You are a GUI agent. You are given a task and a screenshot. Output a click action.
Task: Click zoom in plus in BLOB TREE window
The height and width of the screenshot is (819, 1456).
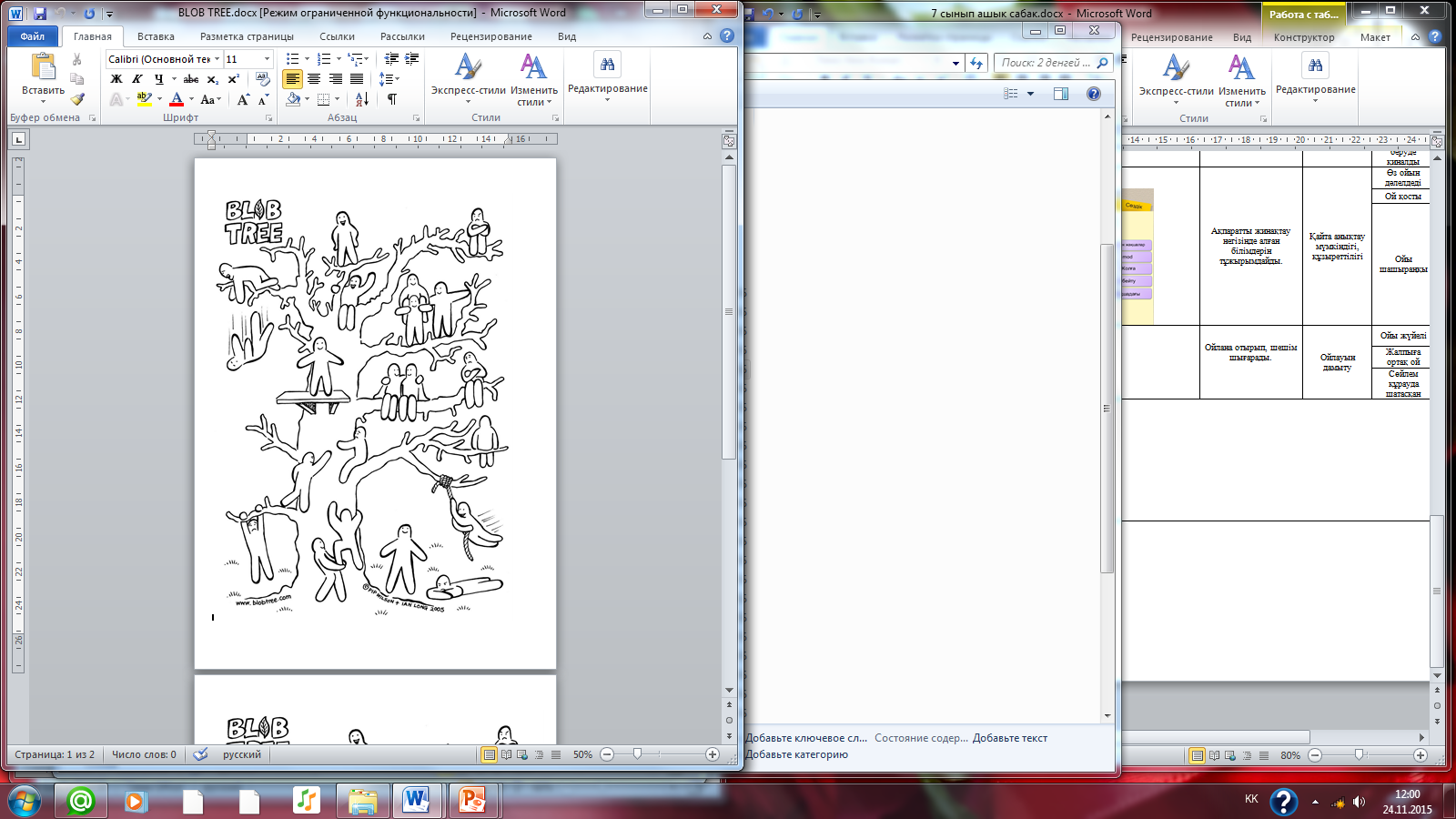pyautogui.click(x=713, y=754)
